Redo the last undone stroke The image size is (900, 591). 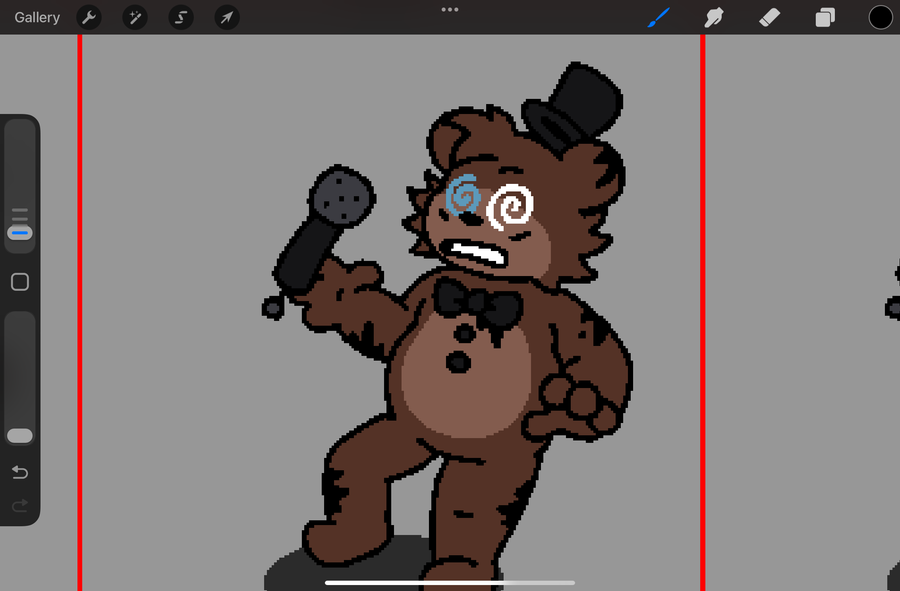pos(20,506)
